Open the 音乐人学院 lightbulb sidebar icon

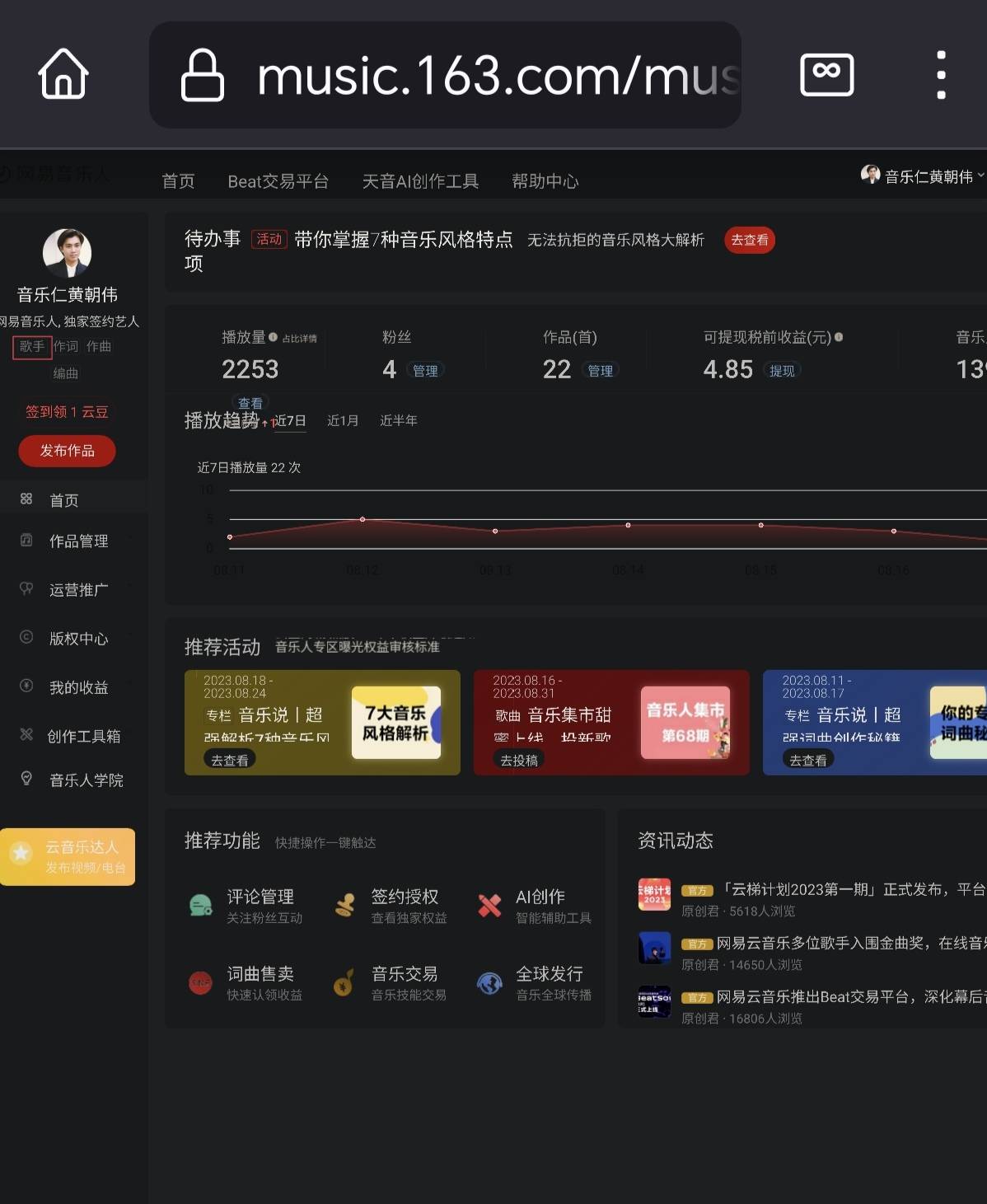[26, 780]
